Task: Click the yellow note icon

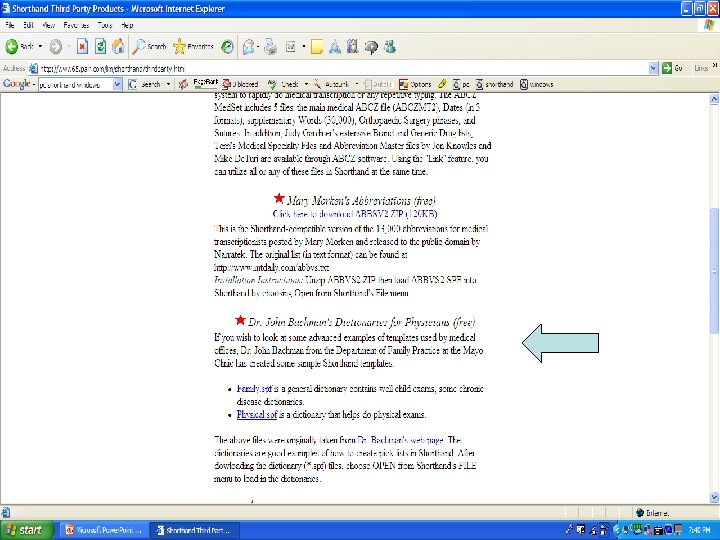Action: pyautogui.click(x=317, y=46)
